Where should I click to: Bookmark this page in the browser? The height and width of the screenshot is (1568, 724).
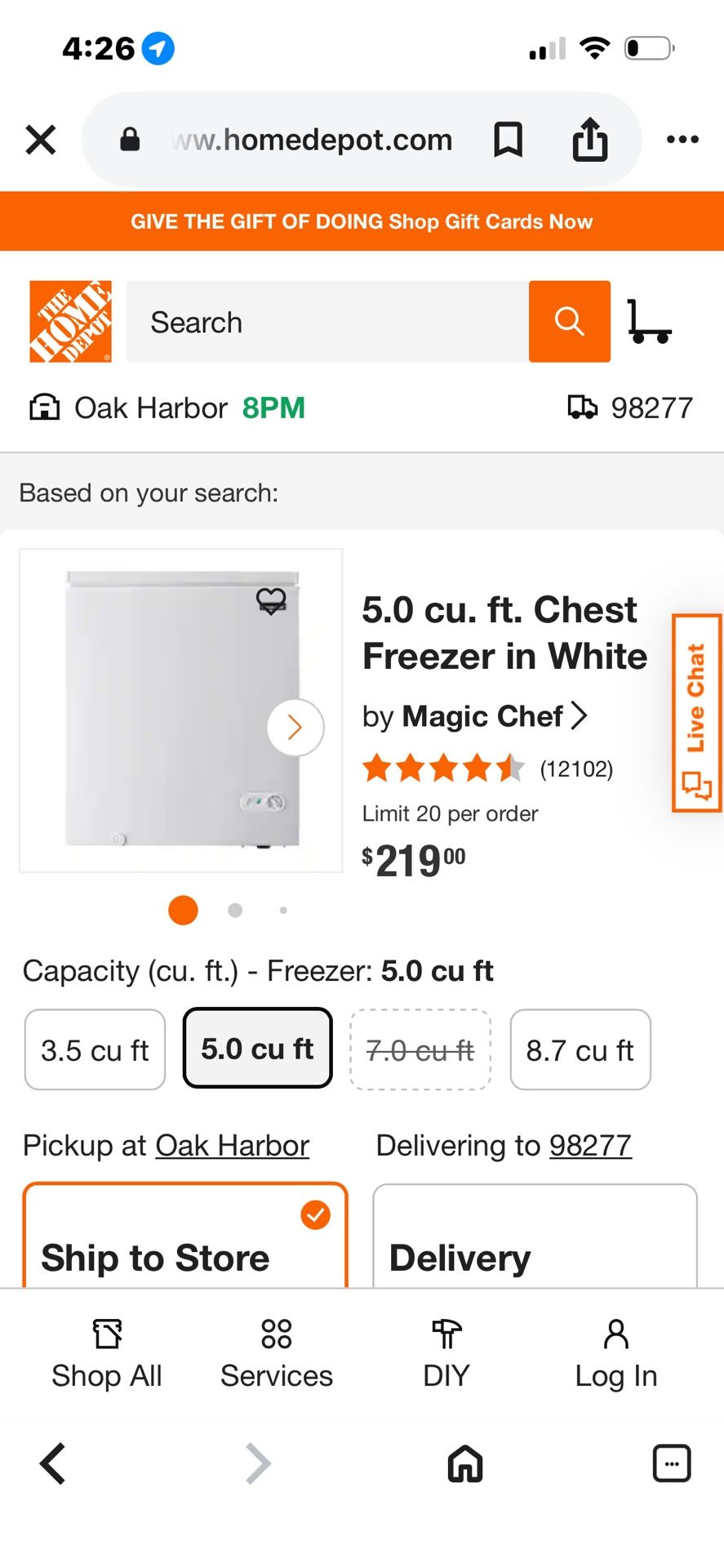[x=508, y=140]
